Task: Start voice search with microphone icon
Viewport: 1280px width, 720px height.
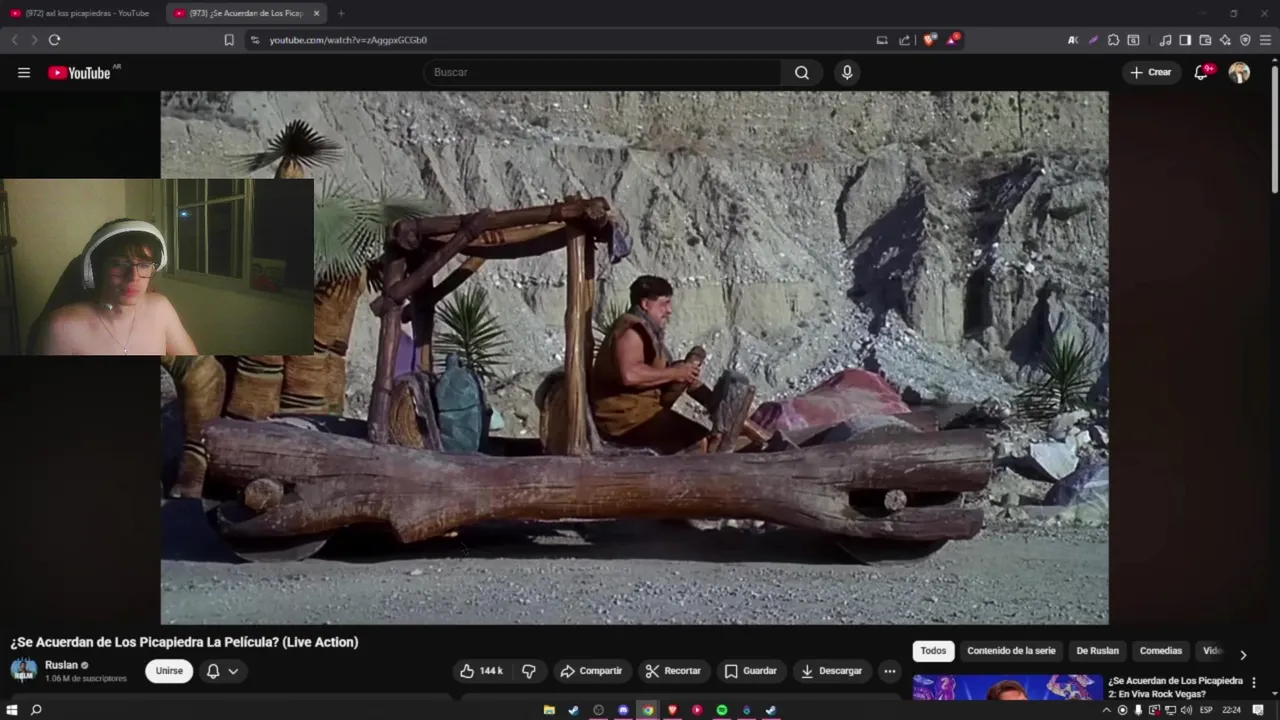Action: tap(847, 72)
